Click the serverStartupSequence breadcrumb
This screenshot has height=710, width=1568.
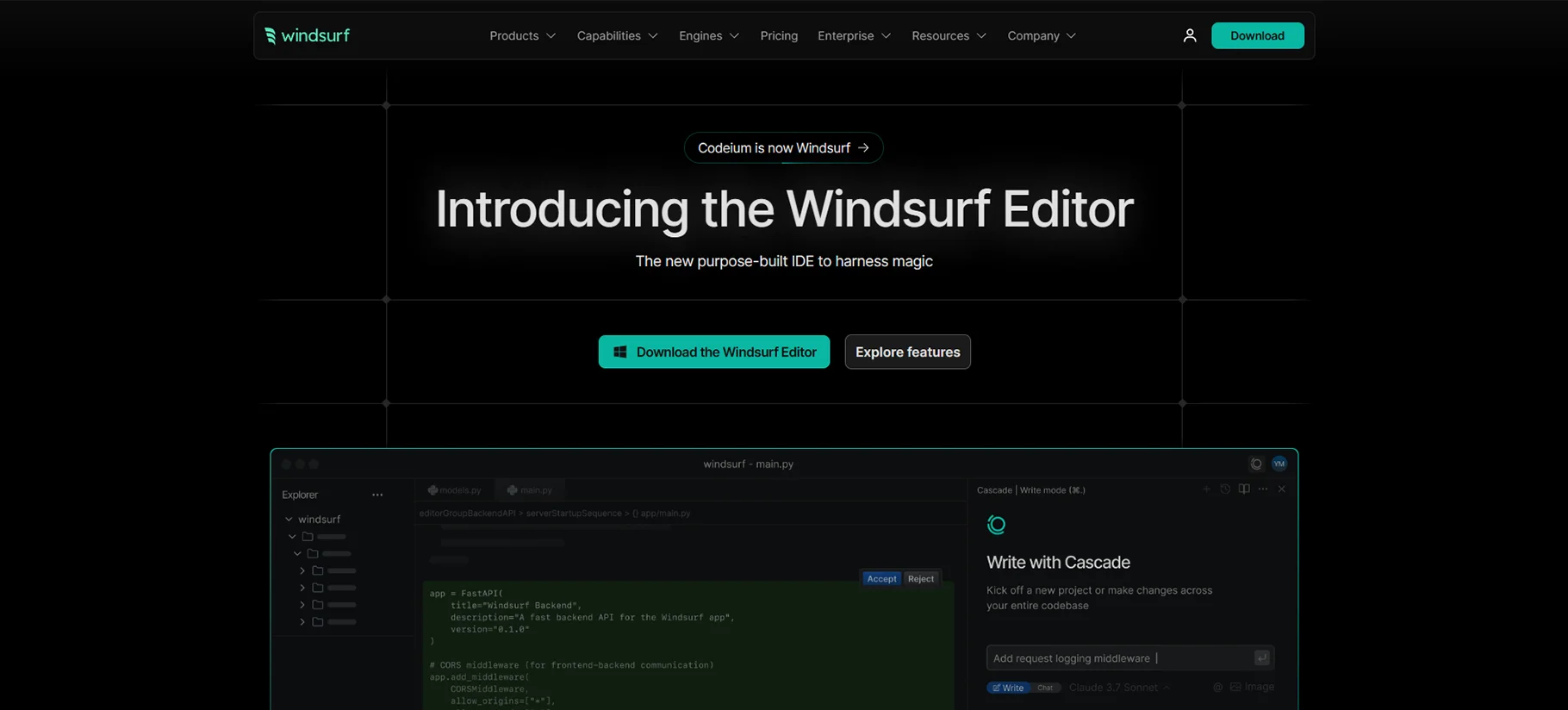coord(574,514)
